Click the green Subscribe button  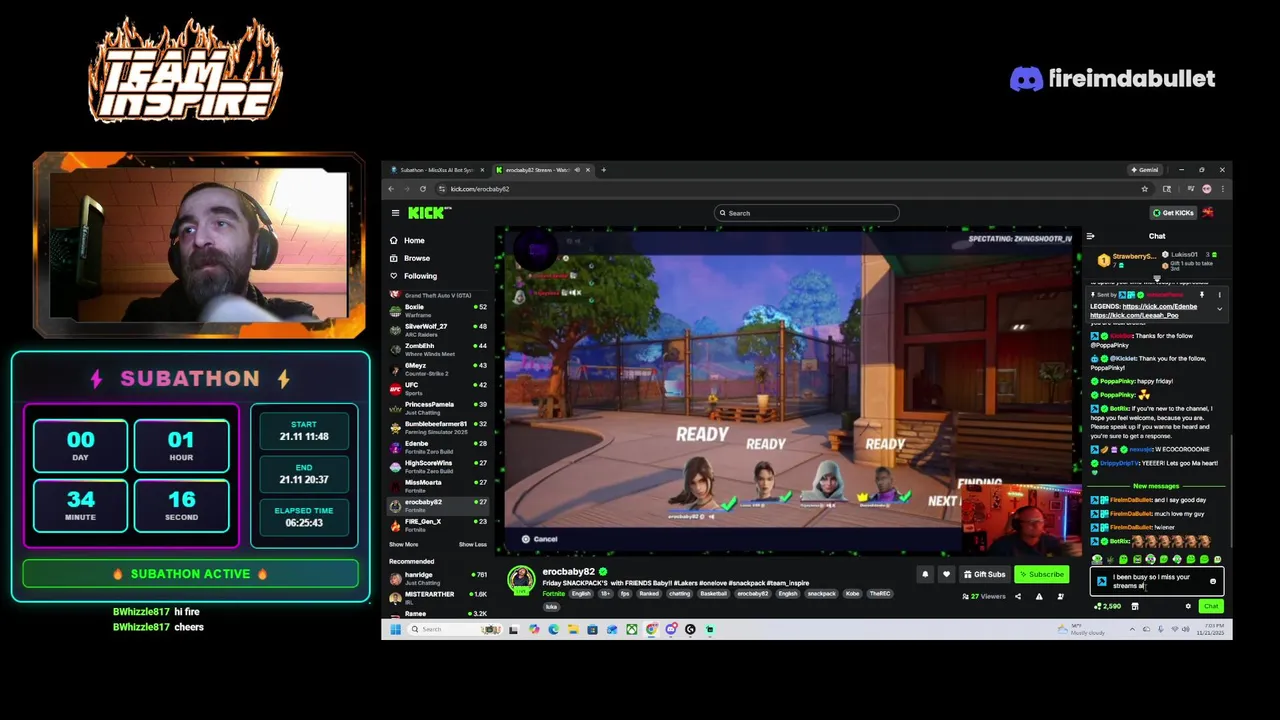pos(1041,574)
